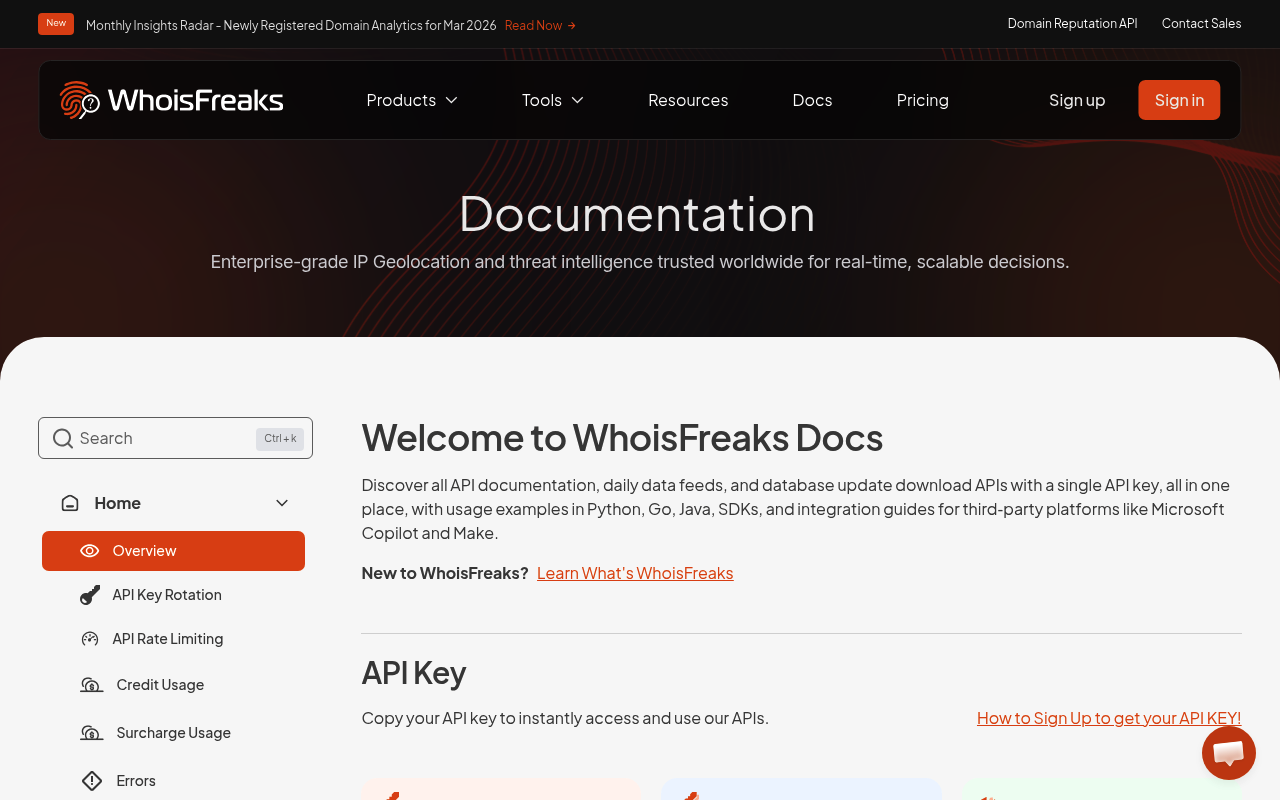The height and width of the screenshot is (800, 1280).
Task: Open Credit Usage in sidebar
Action: (x=160, y=685)
